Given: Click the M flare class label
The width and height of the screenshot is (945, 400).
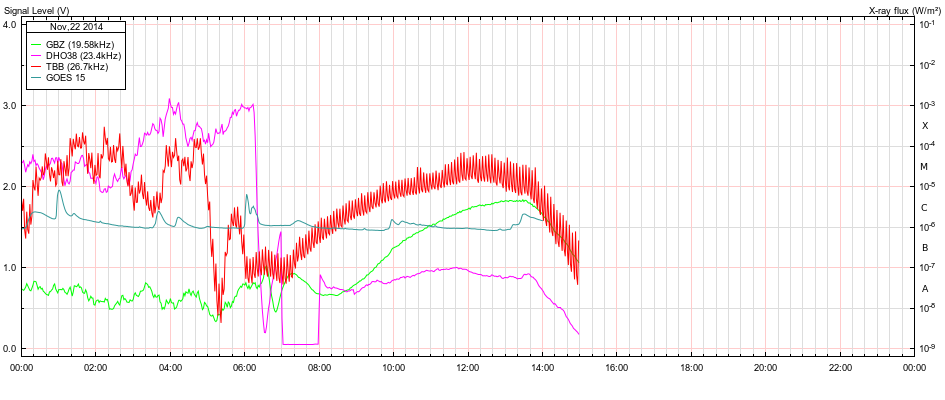Looking at the screenshot, I should point(925,166).
